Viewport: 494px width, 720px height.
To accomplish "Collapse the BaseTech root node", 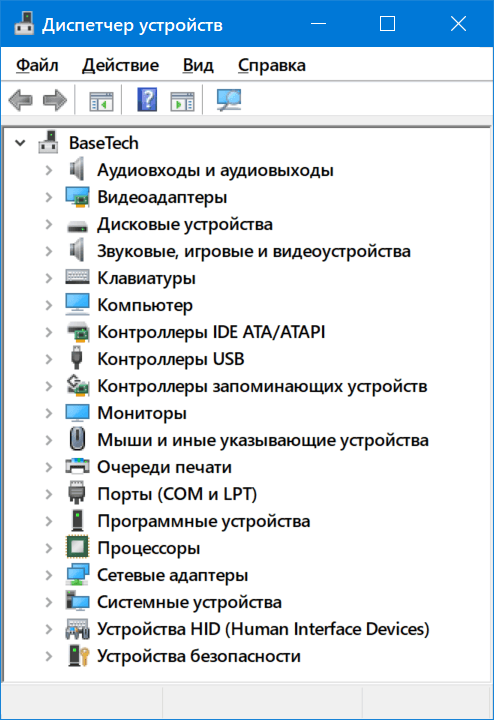I will coord(20,143).
